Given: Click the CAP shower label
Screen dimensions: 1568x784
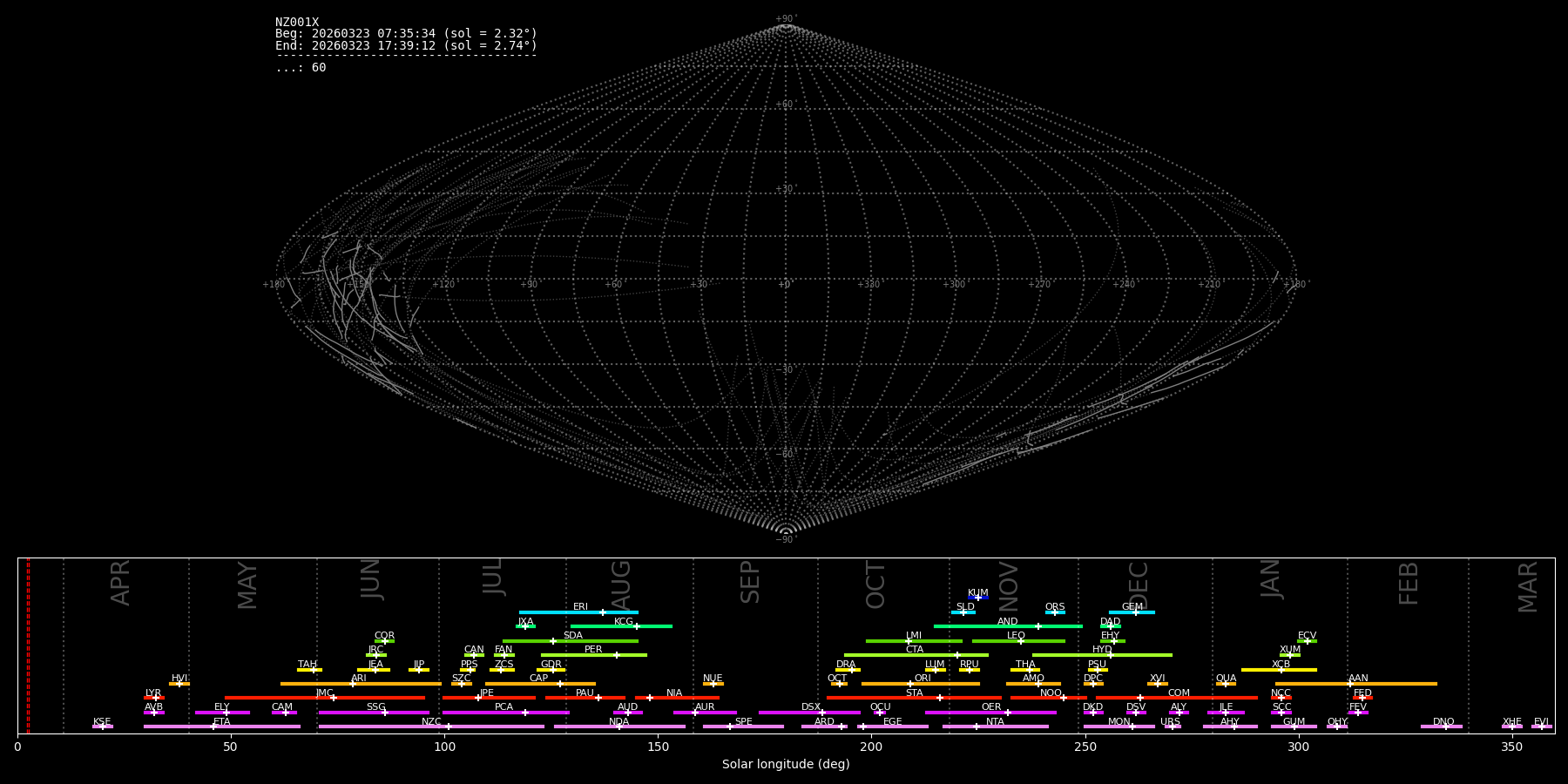Looking at the screenshot, I should 539,679.
